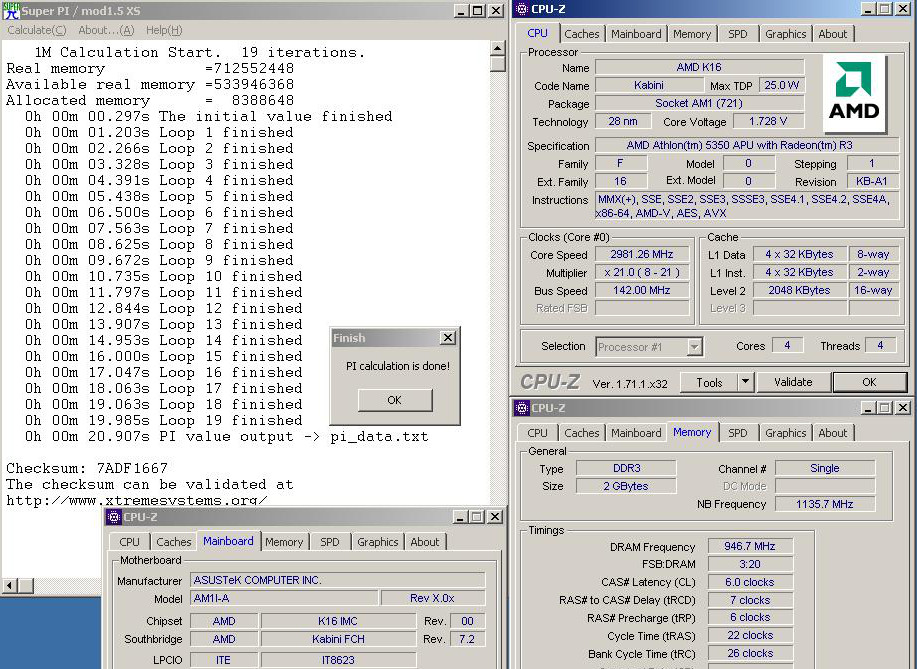Open the Help menu in Super PI
The image size is (917, 669).
pyautogui.click(x=164, y=30)
